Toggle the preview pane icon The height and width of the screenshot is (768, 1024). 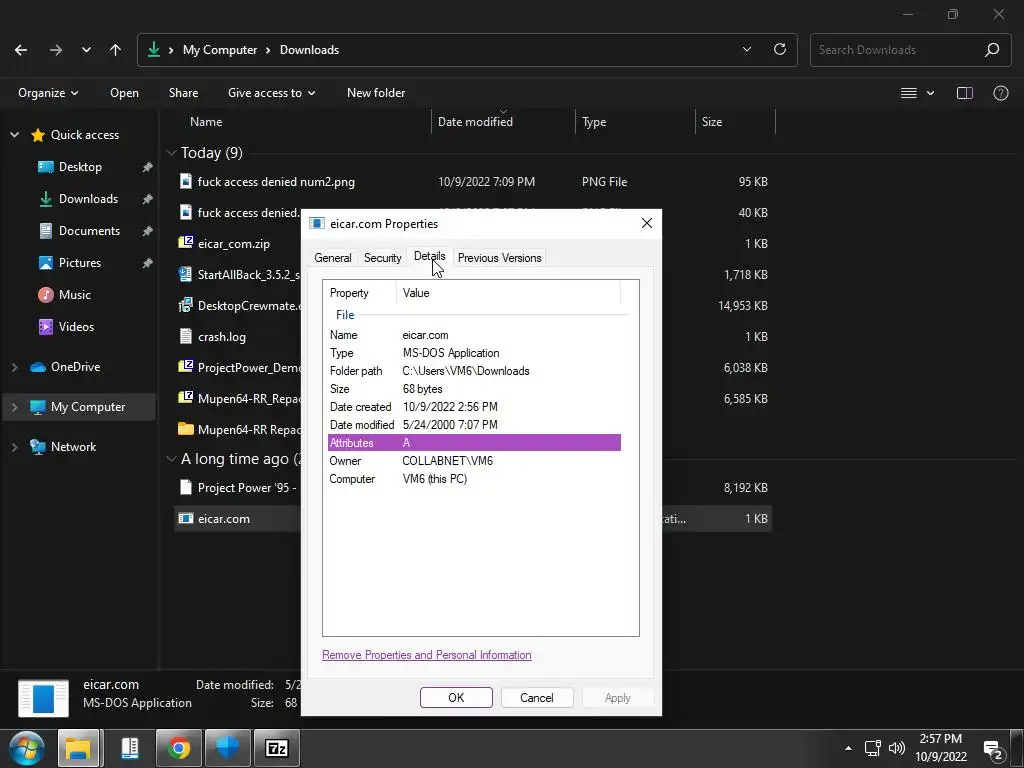point(965,93)
